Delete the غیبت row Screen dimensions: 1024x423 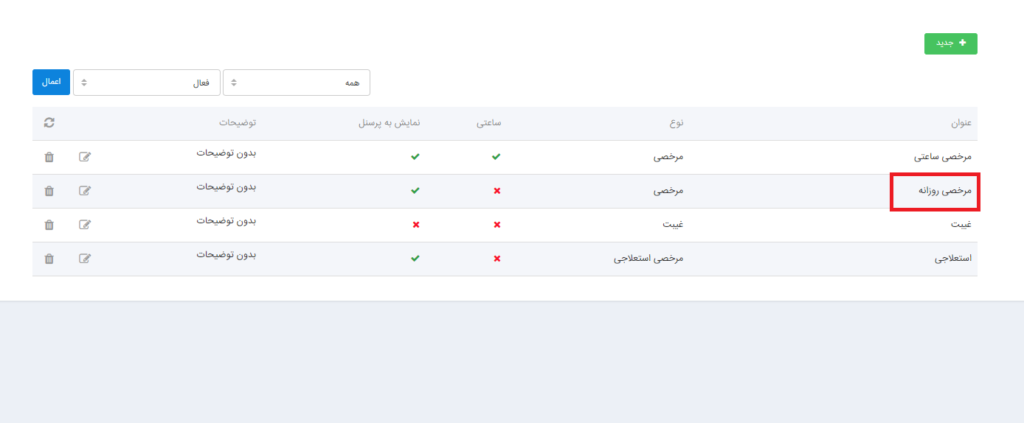click(49, 225)
